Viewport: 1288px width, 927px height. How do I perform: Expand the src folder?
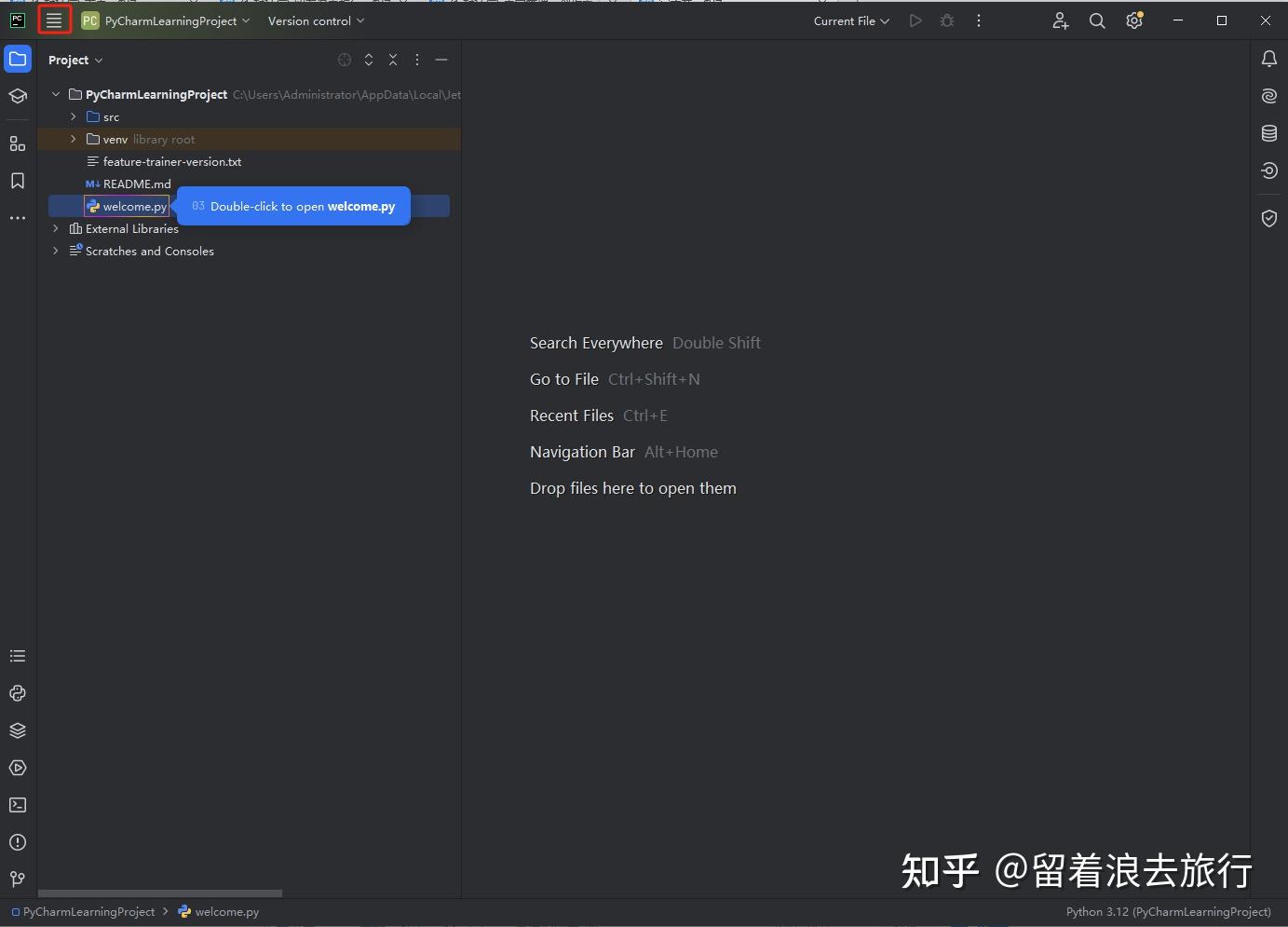[x=73, y=116]
